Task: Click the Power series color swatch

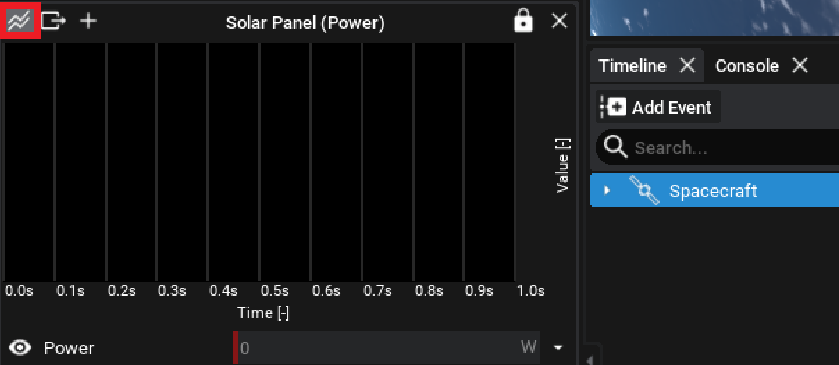Action: click(235, 348)
